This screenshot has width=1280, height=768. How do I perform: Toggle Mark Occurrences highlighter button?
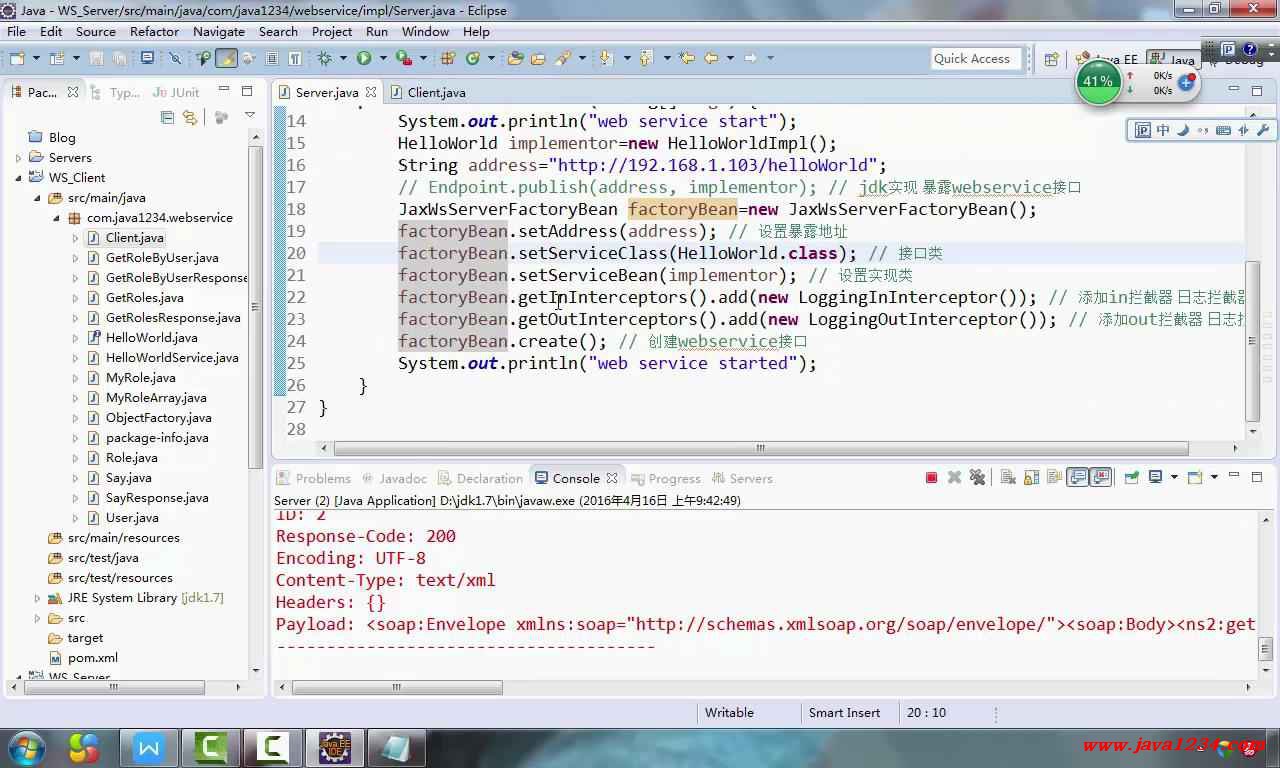(227, 58)
